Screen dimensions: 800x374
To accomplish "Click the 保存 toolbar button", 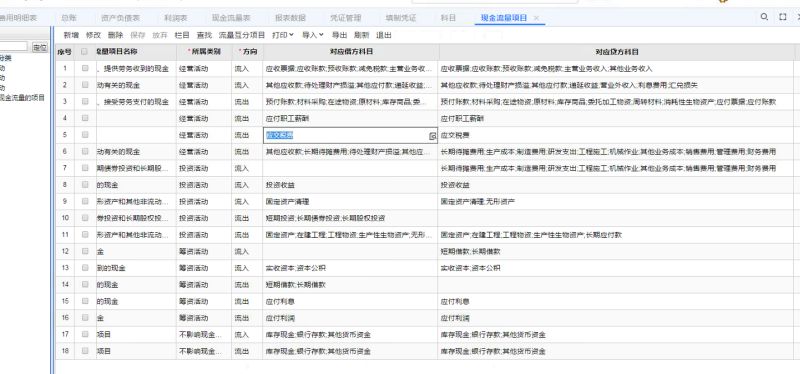I will pos(138,35).
